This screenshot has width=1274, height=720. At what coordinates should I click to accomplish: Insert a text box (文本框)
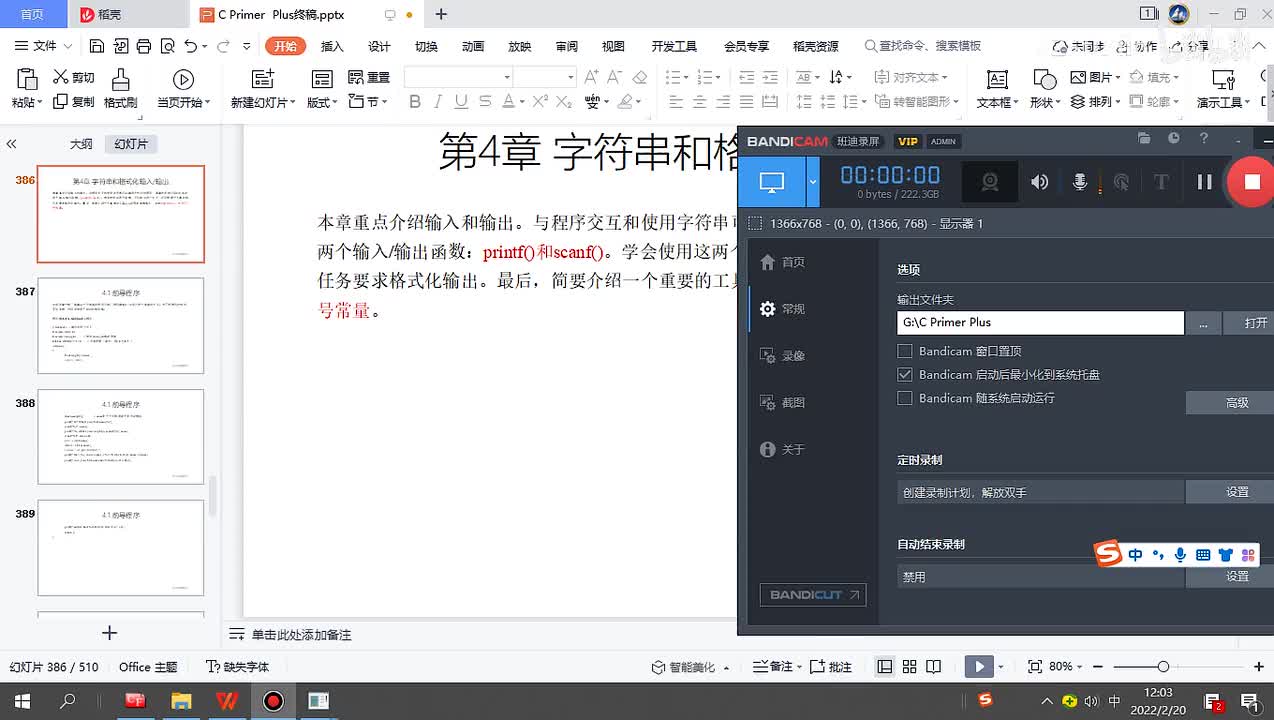(x=997, y=89)
